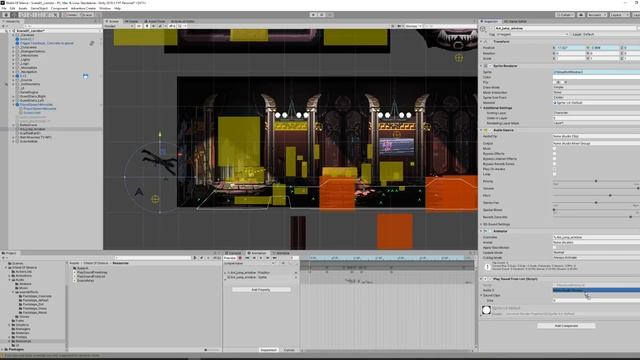Click the blue prefab icon in Hierarchy
Viewport: 640px width, 360px height.
(x=85, y=76)
